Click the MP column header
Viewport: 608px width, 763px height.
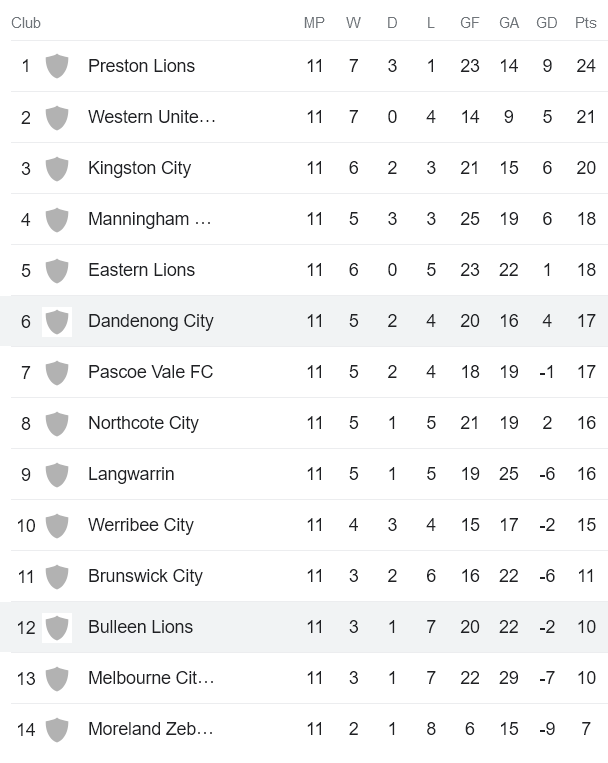tap(314, 23)
